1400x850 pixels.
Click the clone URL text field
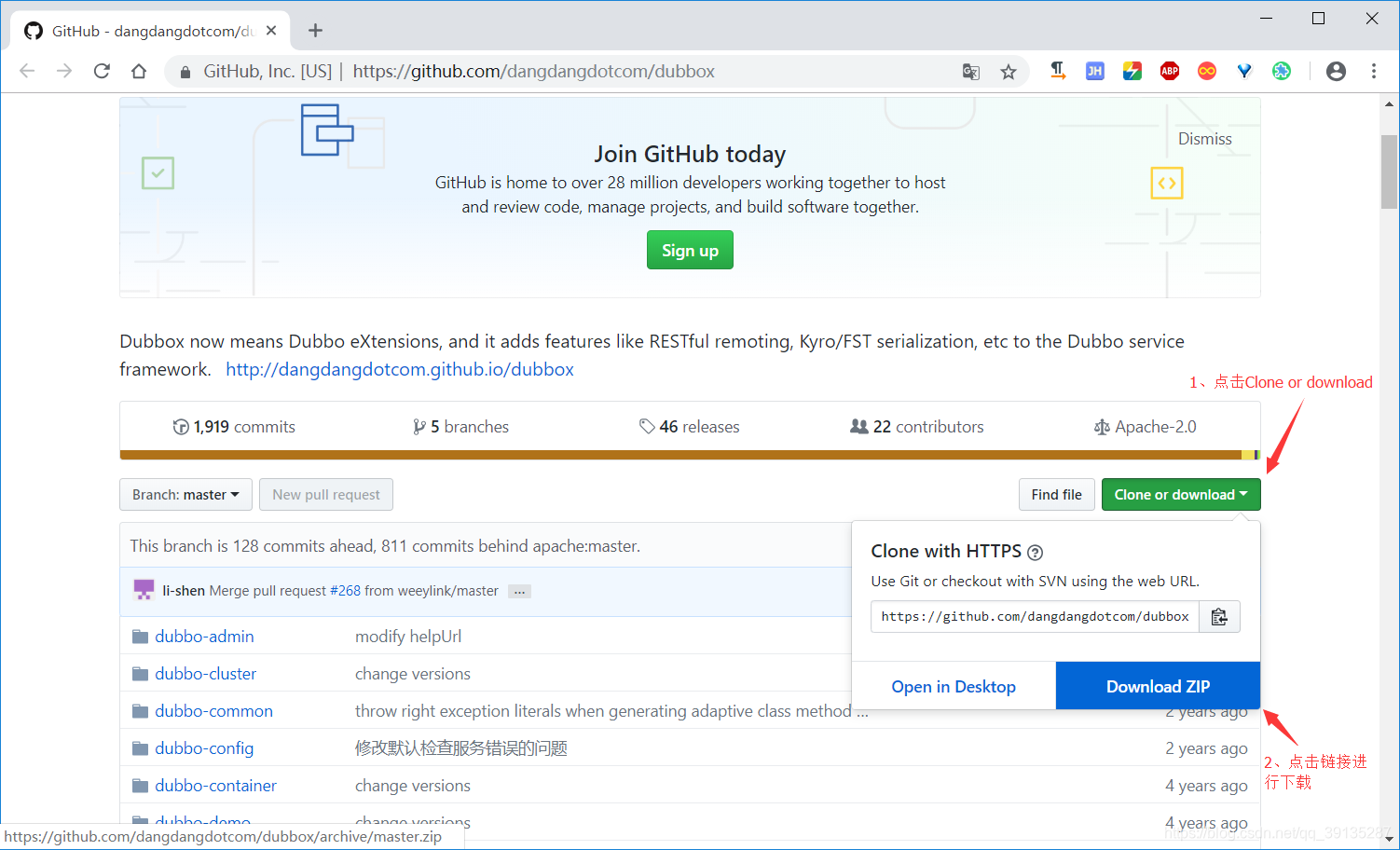pos(1035,617)
